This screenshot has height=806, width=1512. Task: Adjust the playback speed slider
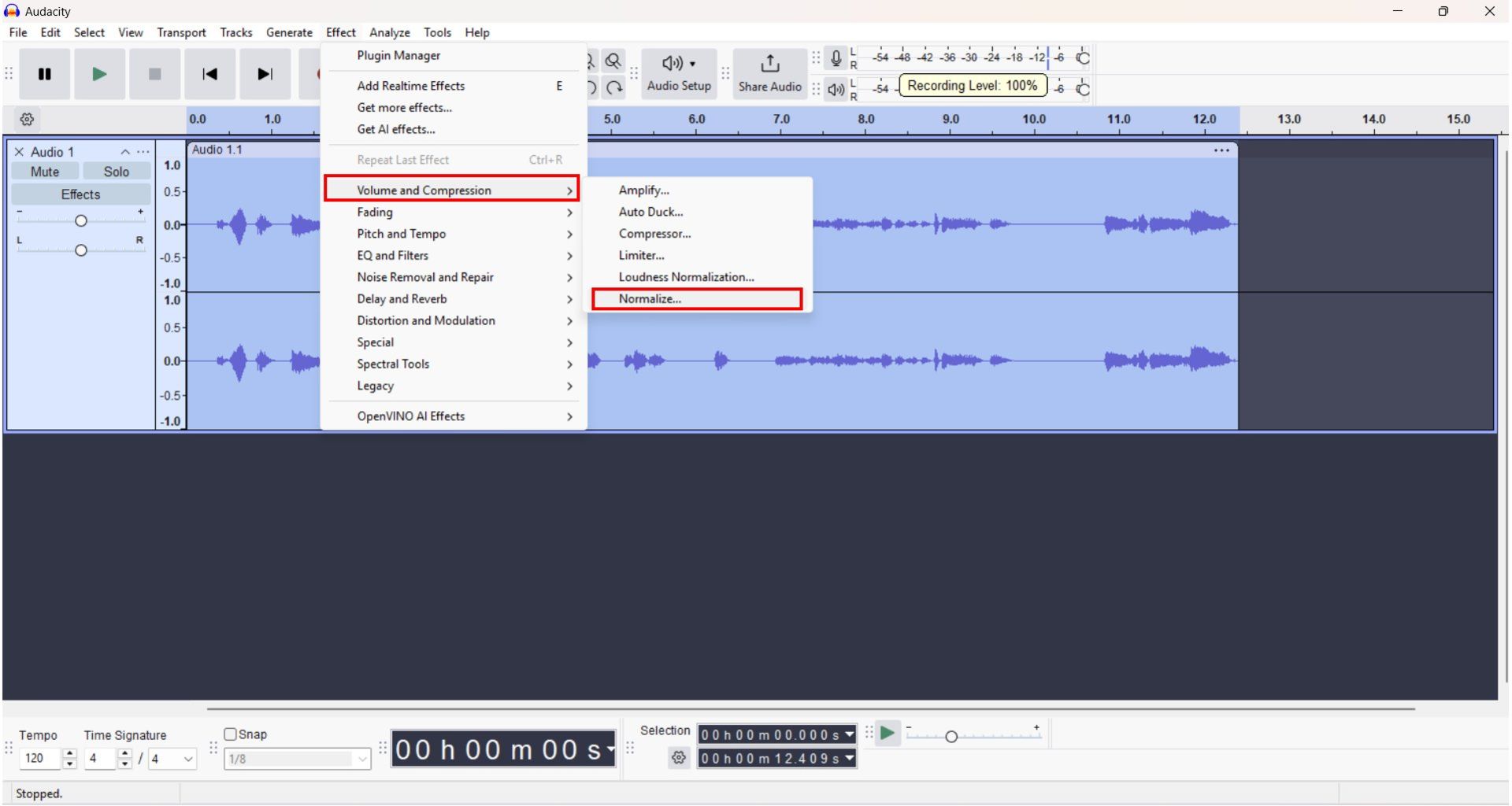(x=953, y=735)
